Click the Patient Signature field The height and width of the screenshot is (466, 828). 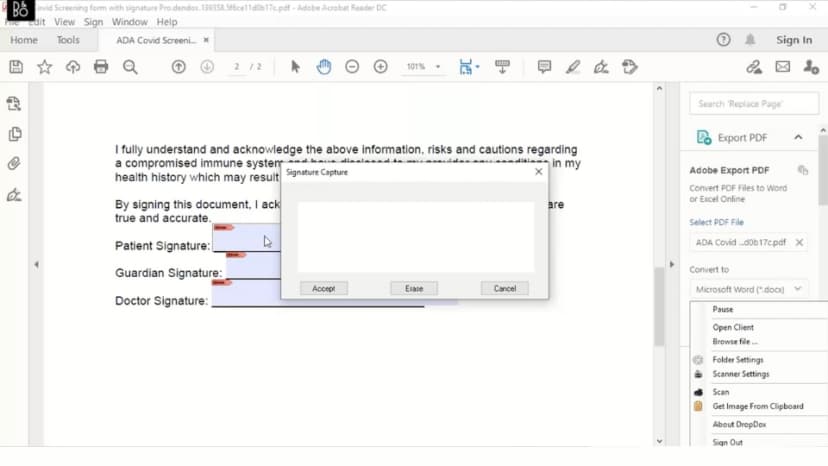pos(247,238)
